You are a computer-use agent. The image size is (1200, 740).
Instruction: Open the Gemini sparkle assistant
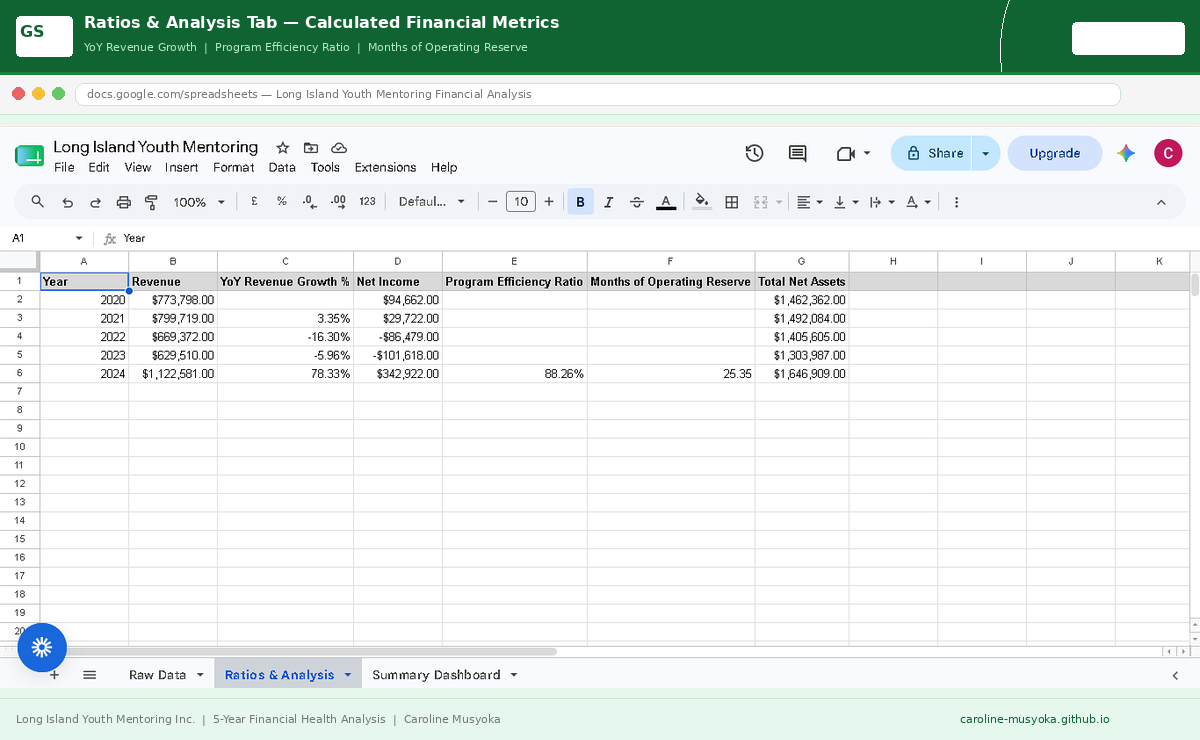tap(1127, 153)
